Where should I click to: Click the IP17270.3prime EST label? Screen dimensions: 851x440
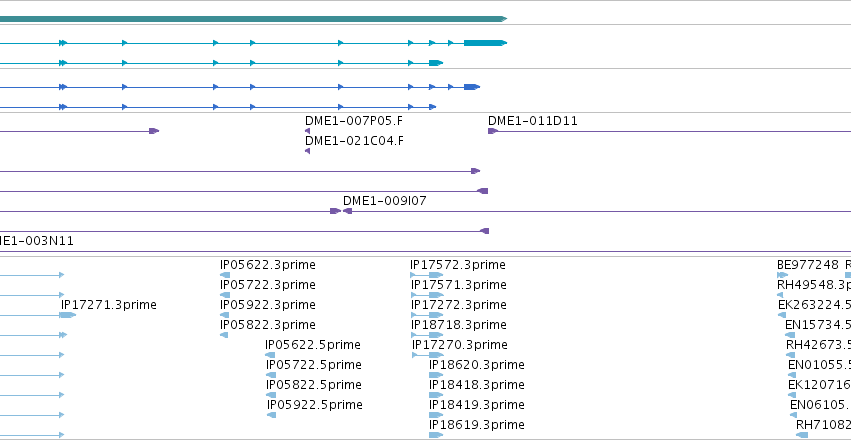point(460,345)
